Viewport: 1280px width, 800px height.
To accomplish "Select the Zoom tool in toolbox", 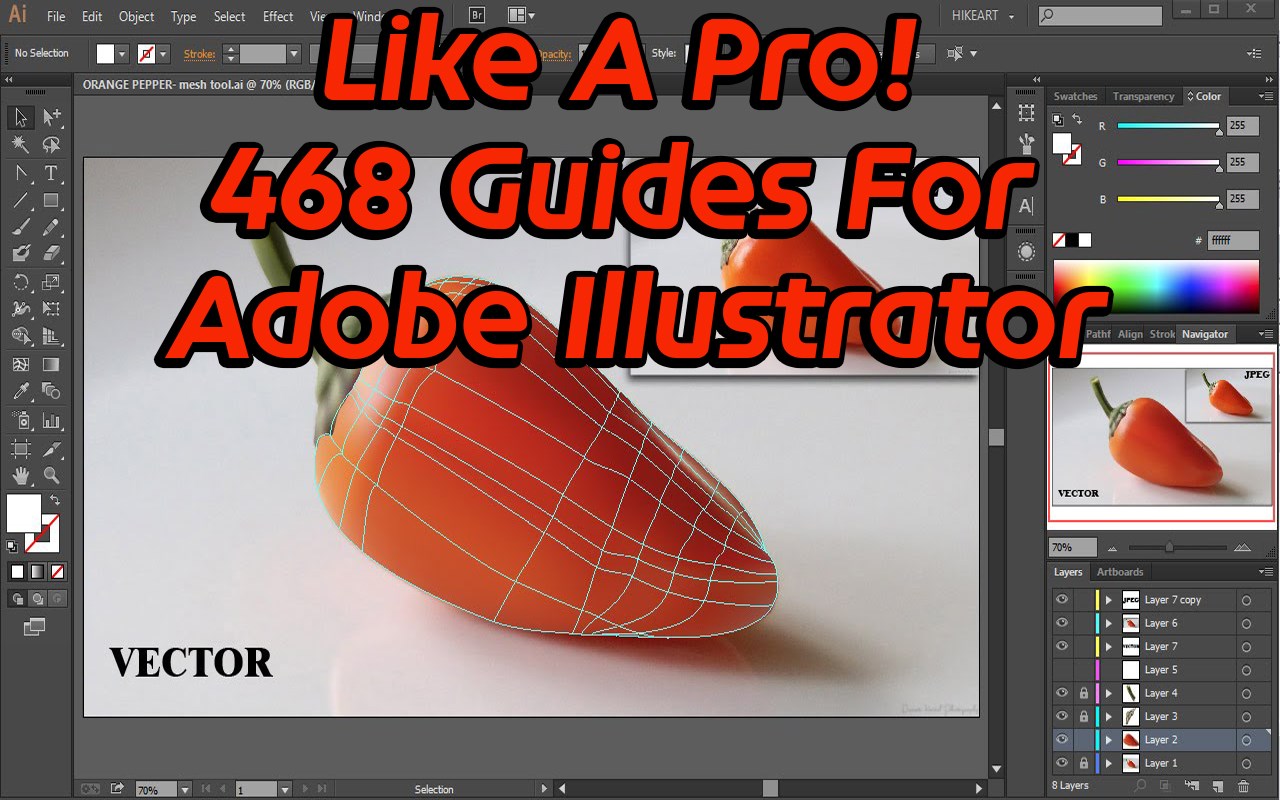I will click(x=51, y=475).
